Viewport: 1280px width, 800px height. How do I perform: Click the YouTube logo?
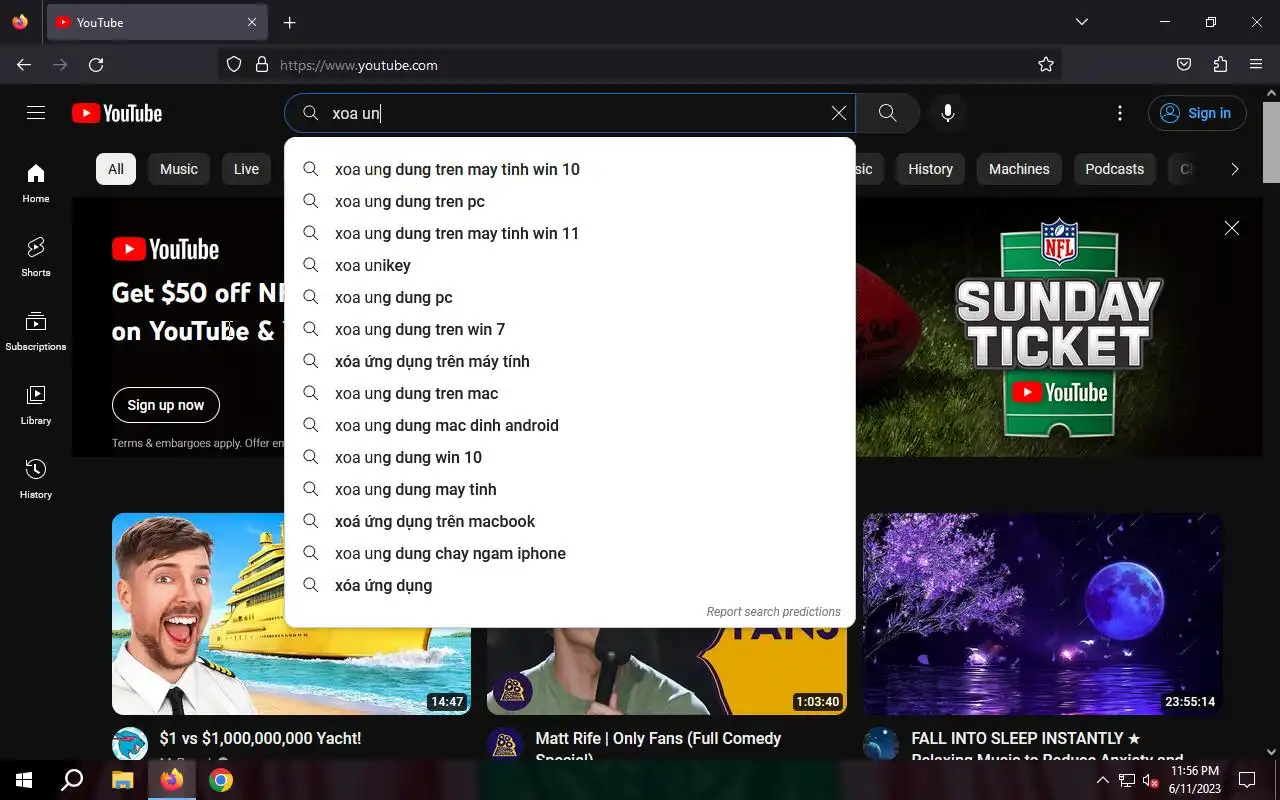[117, 113]
